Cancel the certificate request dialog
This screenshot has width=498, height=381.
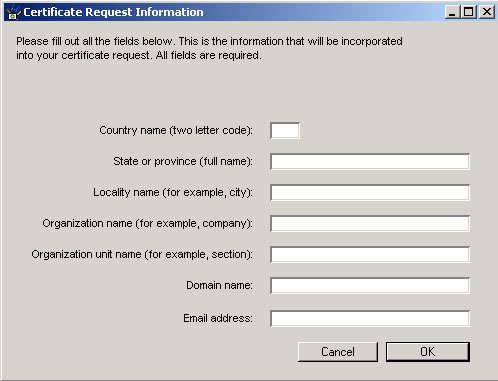pos(338,352)
